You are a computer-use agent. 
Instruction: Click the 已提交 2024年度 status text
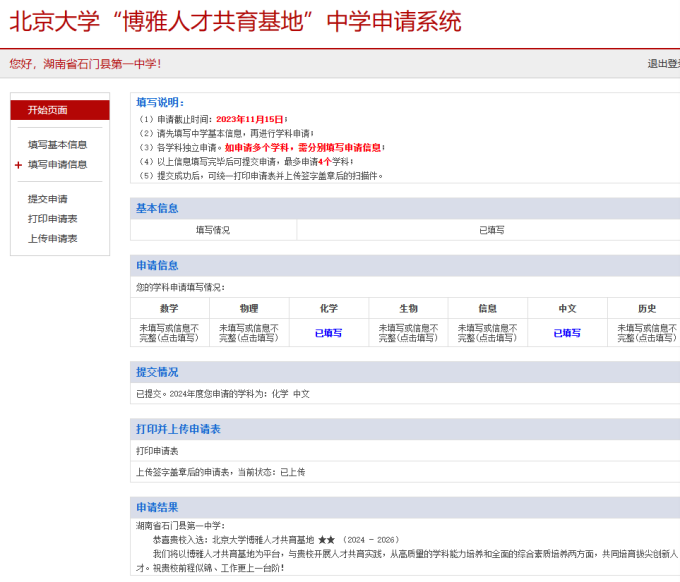(223, 394)
